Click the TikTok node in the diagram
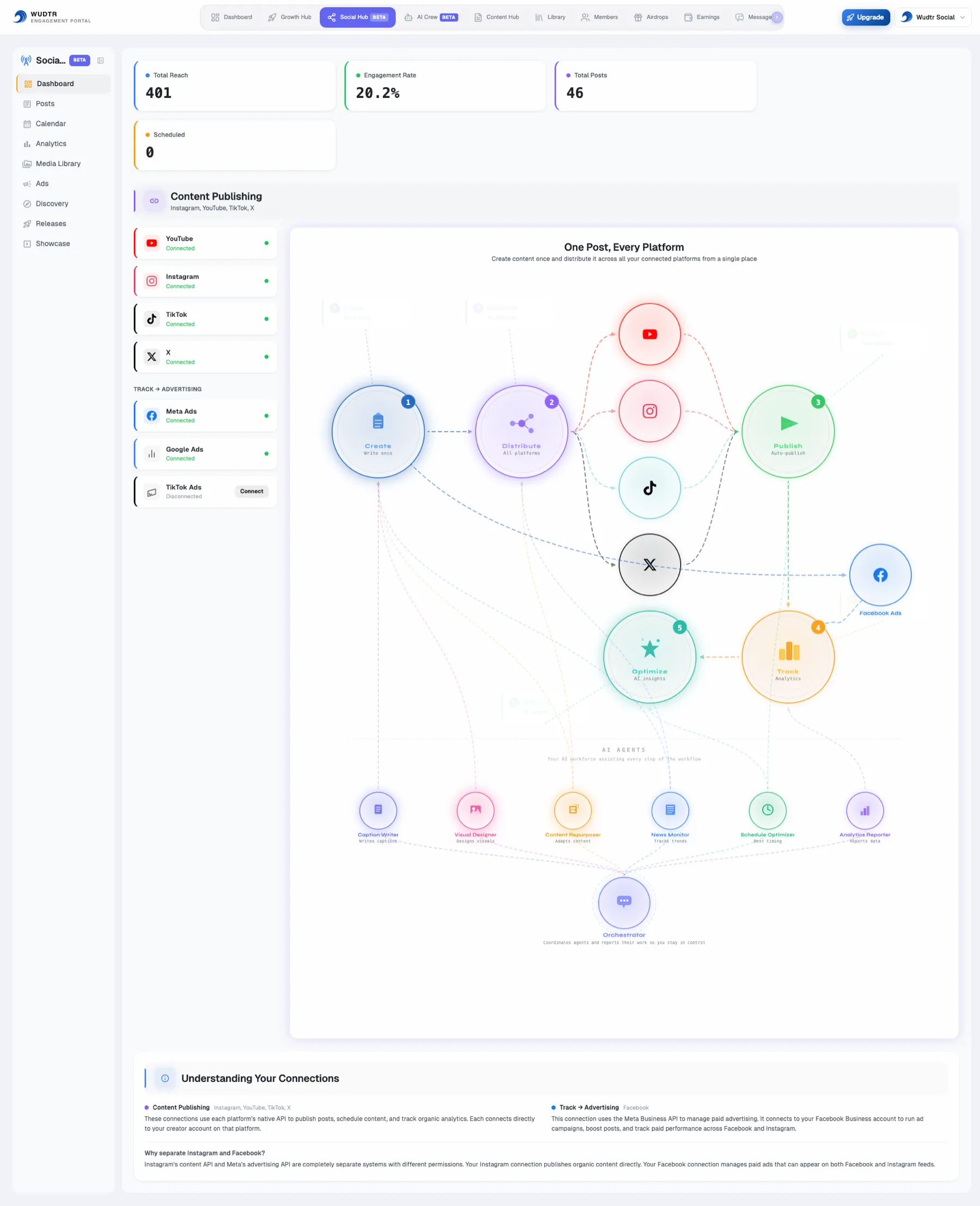The image size is (980, 1206). [x=650, y=488]
